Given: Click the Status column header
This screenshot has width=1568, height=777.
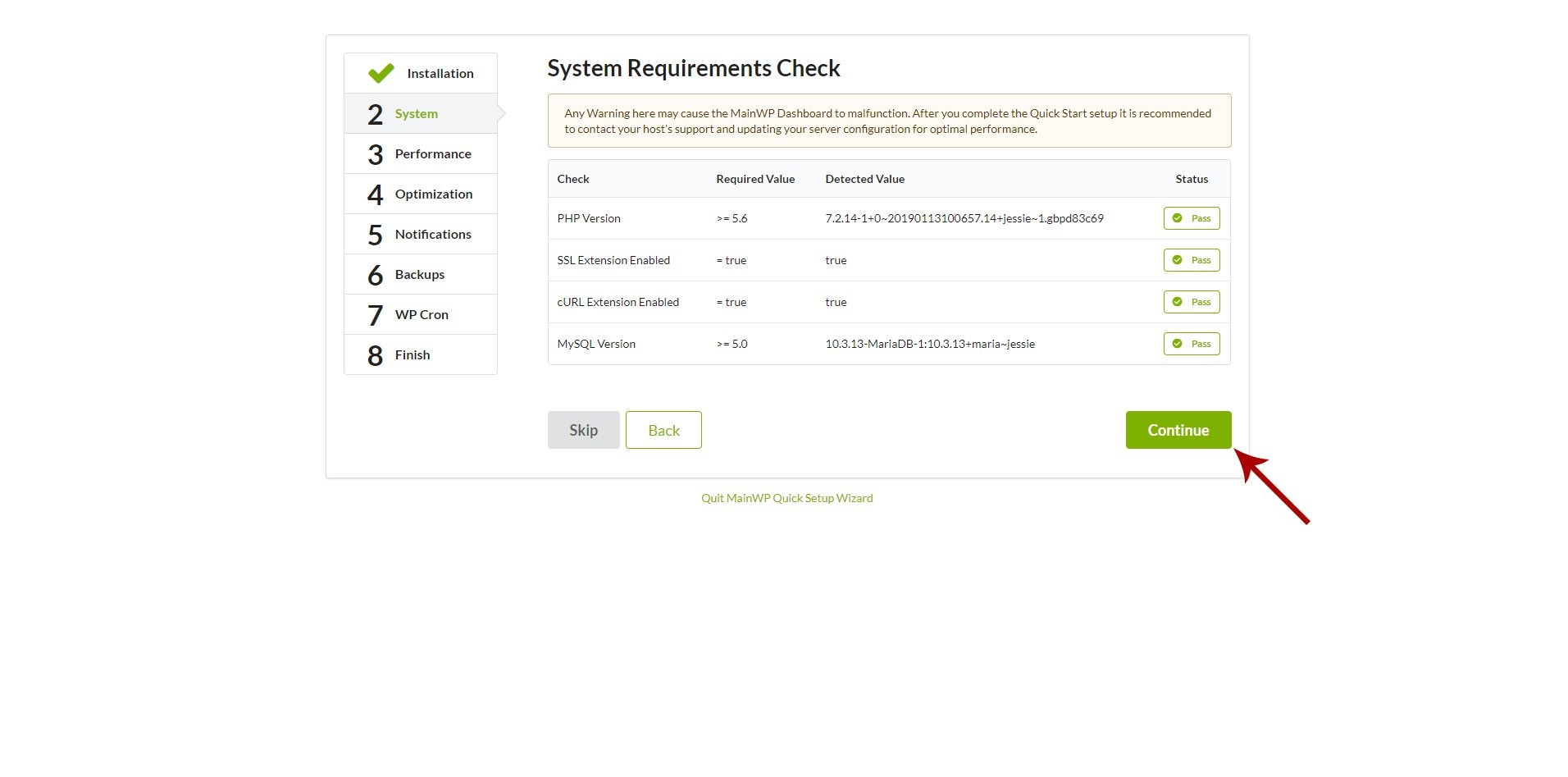Looking at the screenshot, I should tap(1192, 179).
